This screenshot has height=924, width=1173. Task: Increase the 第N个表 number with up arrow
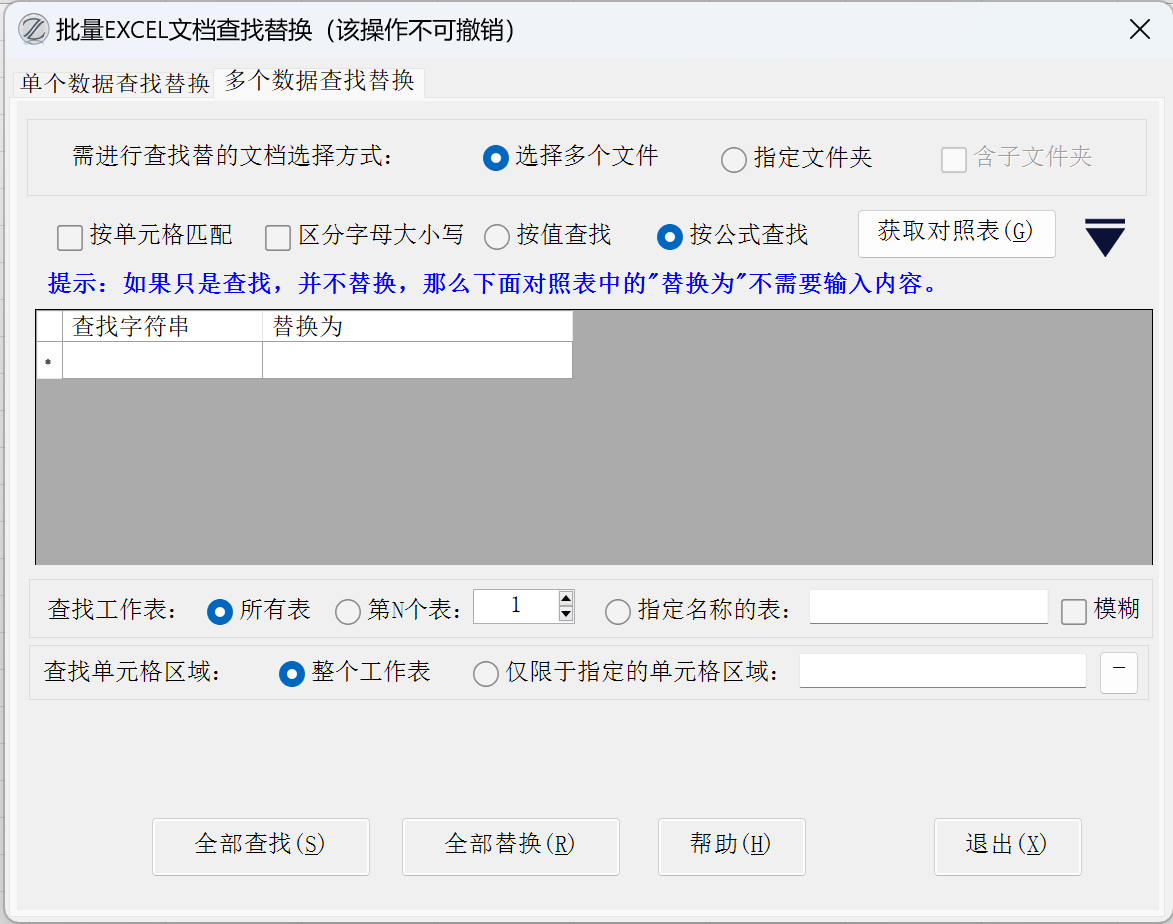566,599
